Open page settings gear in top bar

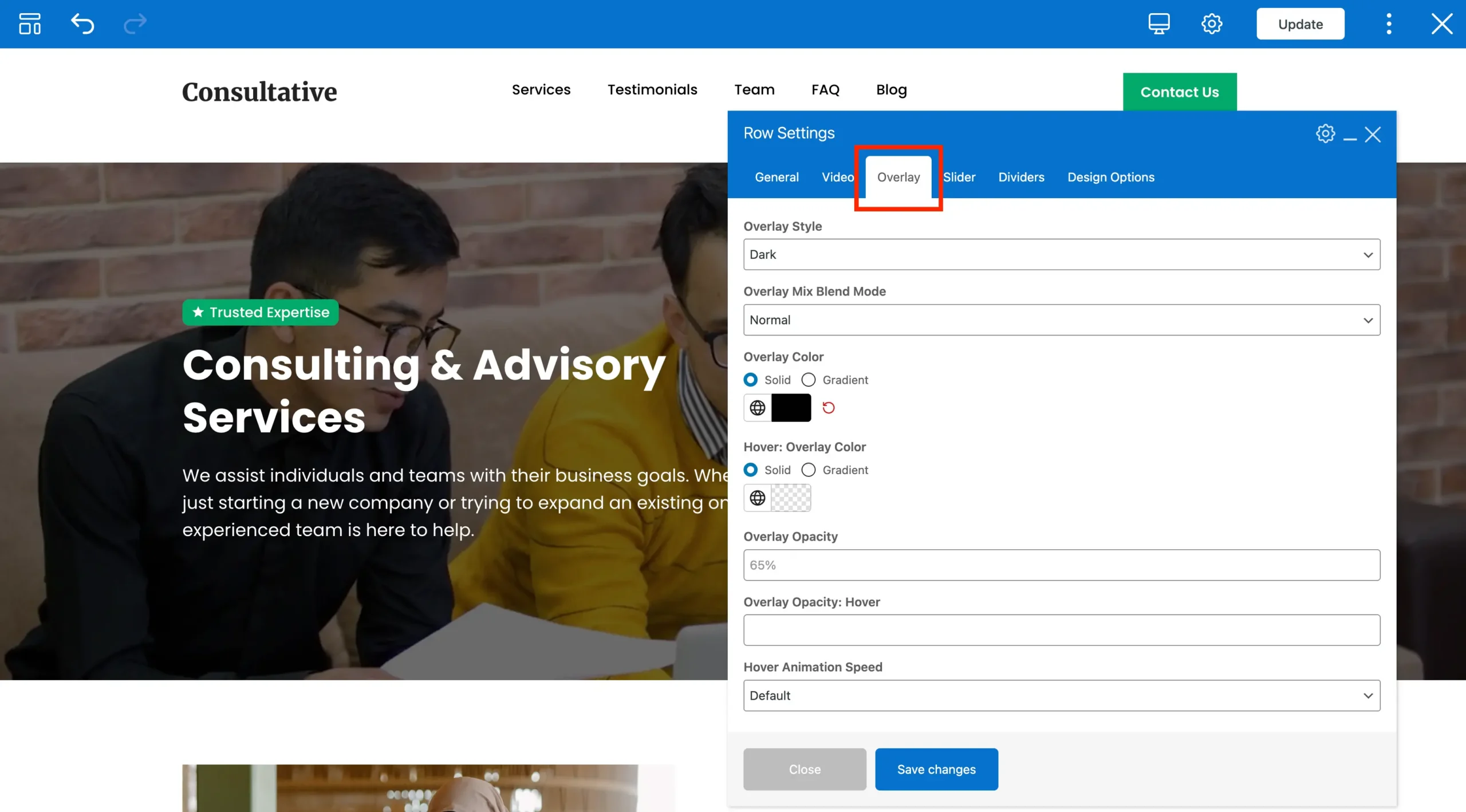click(x=1211, y=24)
